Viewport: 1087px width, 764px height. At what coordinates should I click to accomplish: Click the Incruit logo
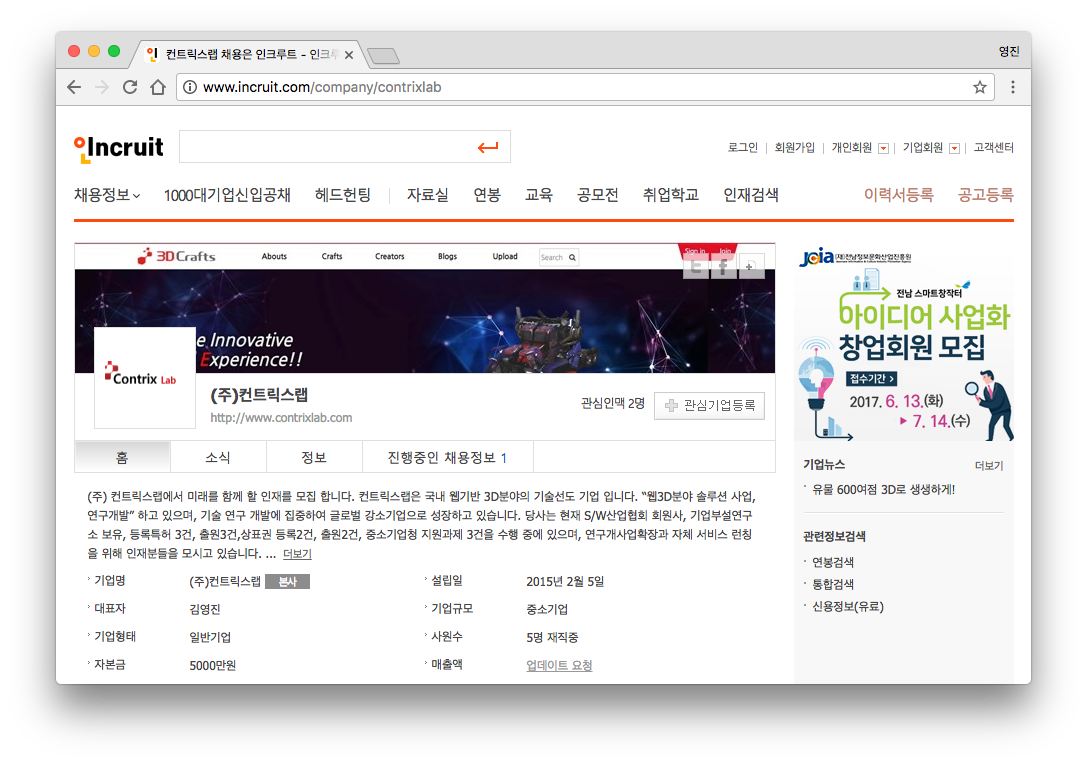[x=119, y=148]
